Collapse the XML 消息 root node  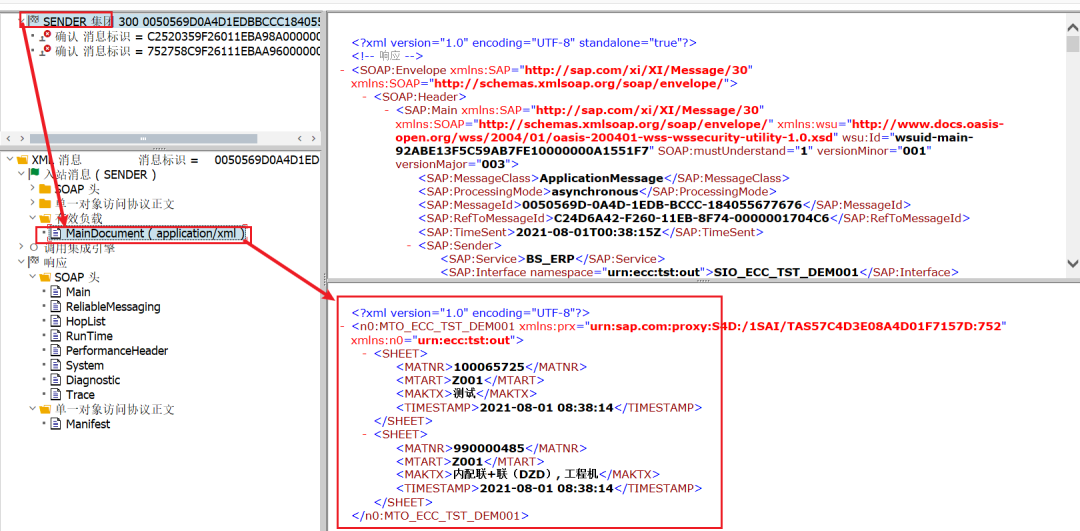(9, 160)
